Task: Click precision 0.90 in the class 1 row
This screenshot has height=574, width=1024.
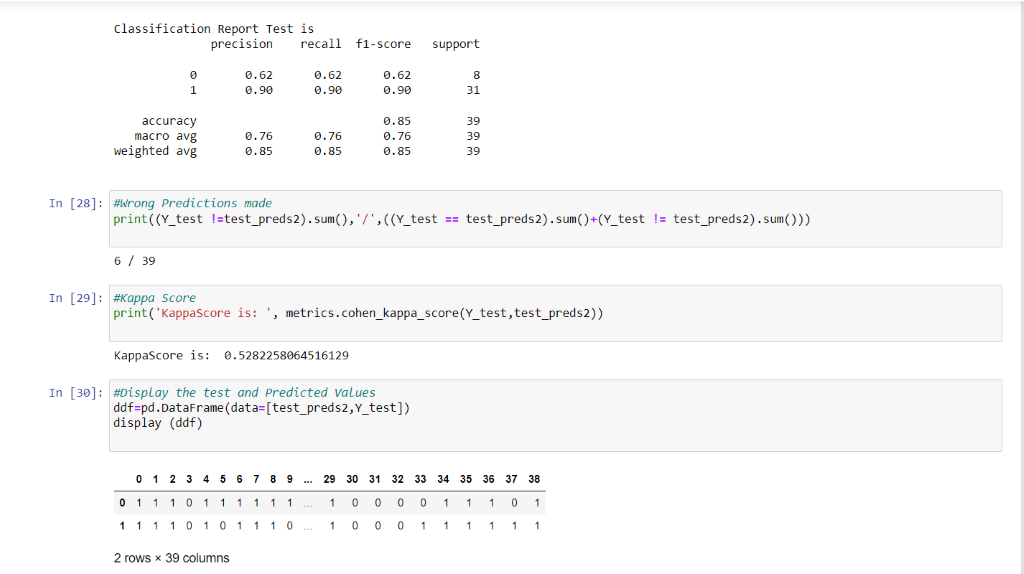Action: pyautogui.click(x=259, y=90)
